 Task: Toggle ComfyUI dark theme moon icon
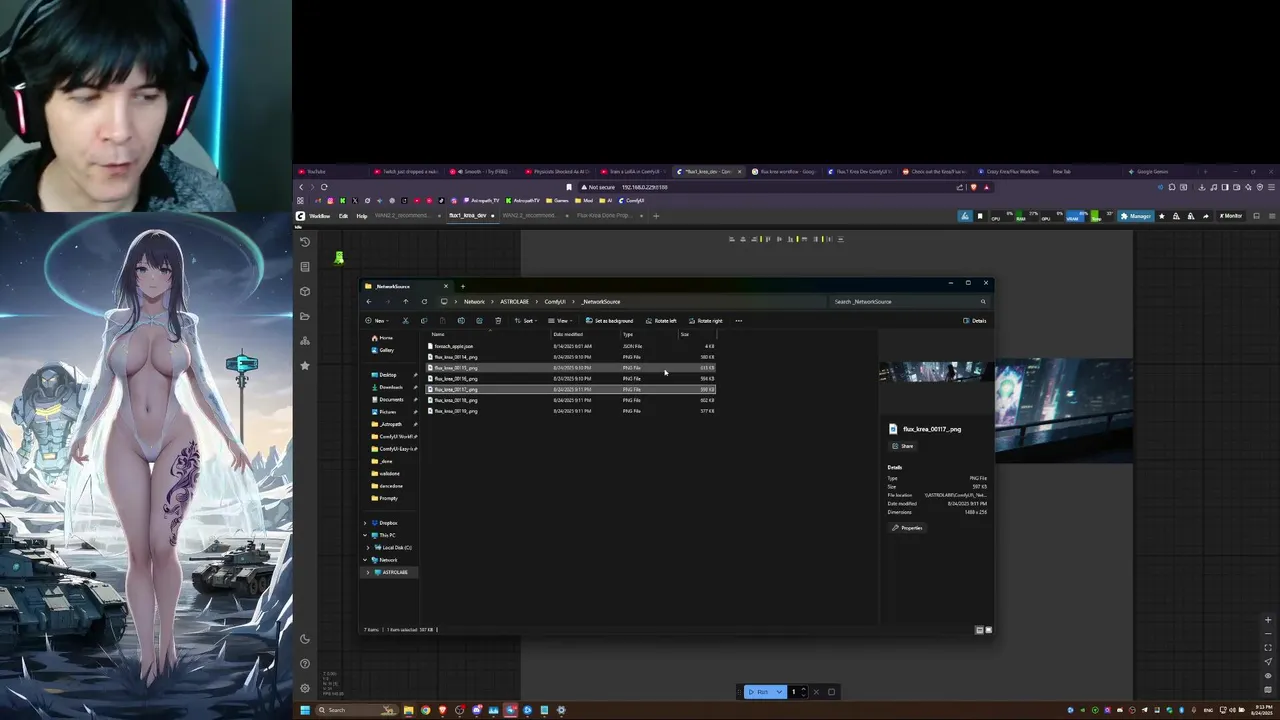pos(305,639)
